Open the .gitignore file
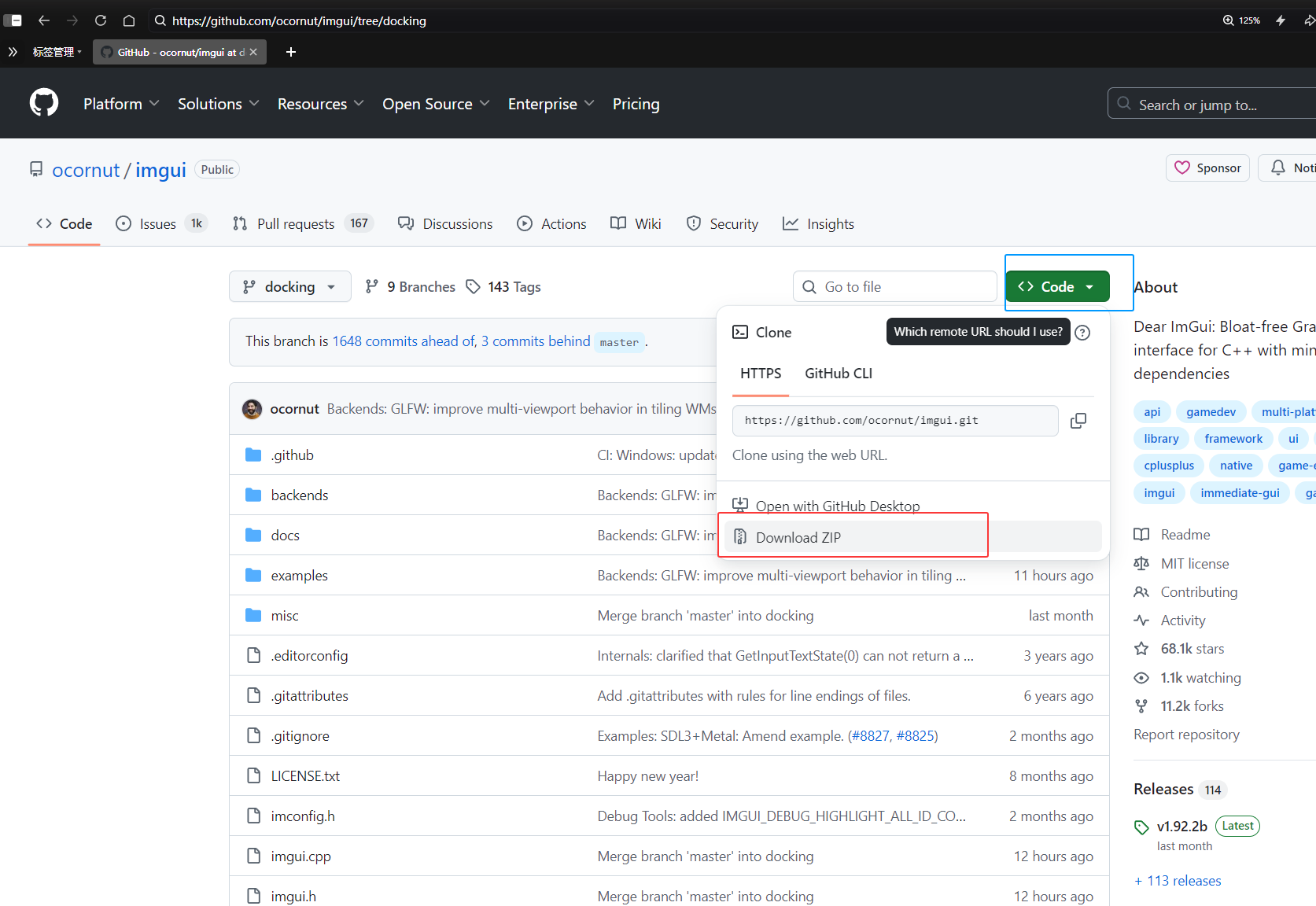Screen dimensions: 1316x906 coord(300,736)
